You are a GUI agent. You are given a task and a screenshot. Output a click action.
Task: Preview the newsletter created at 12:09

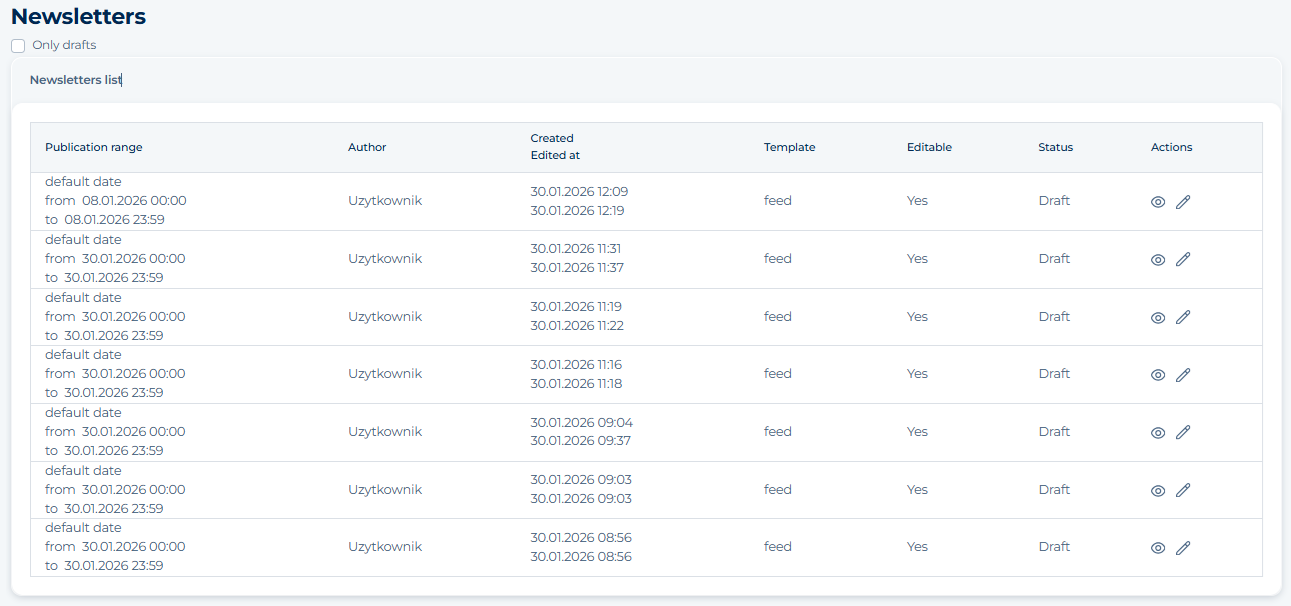[x=1158, y=202]
